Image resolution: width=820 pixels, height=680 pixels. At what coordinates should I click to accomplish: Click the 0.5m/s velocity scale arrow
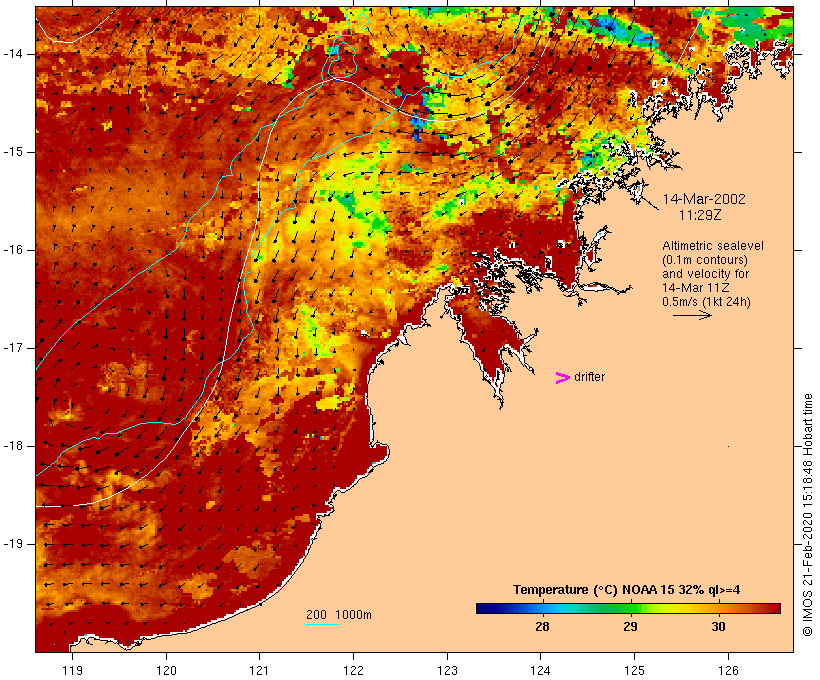click(x=692, y=315)
